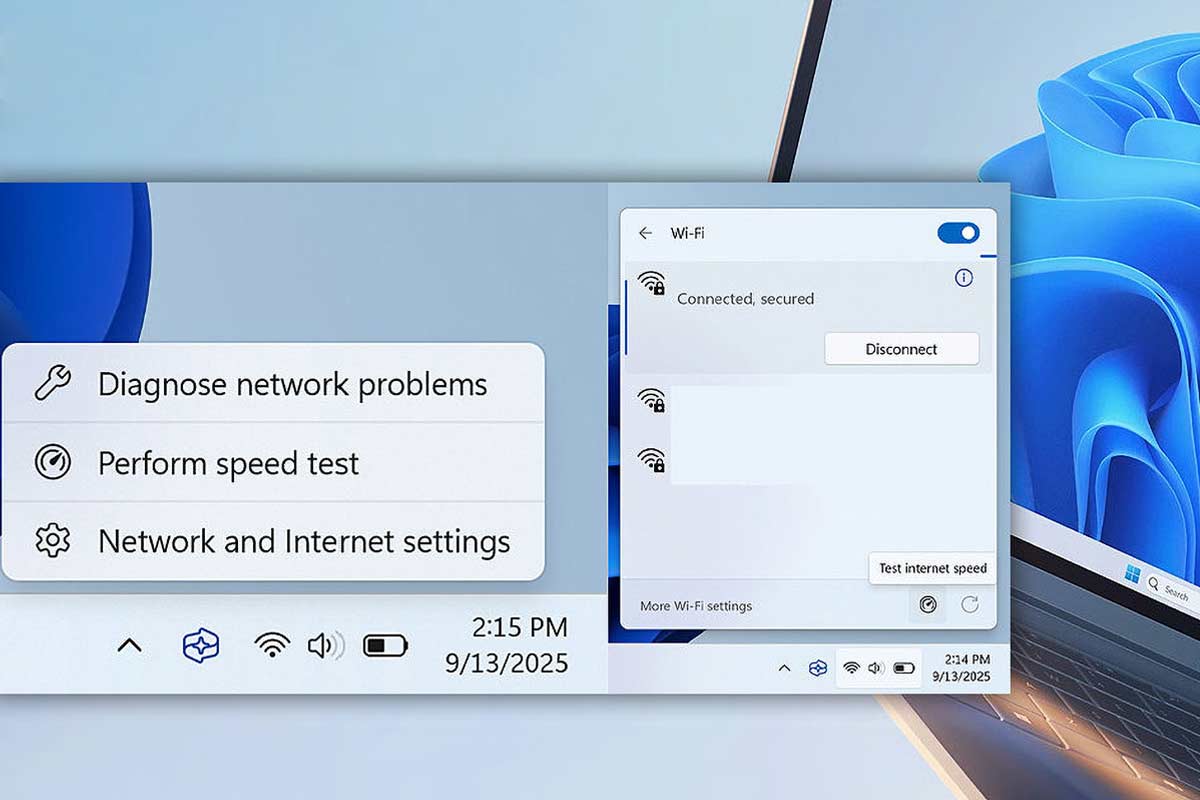
Task: Expand hidden icons chevron near 2:14 PM tray
Action: [x=784, y=668]
